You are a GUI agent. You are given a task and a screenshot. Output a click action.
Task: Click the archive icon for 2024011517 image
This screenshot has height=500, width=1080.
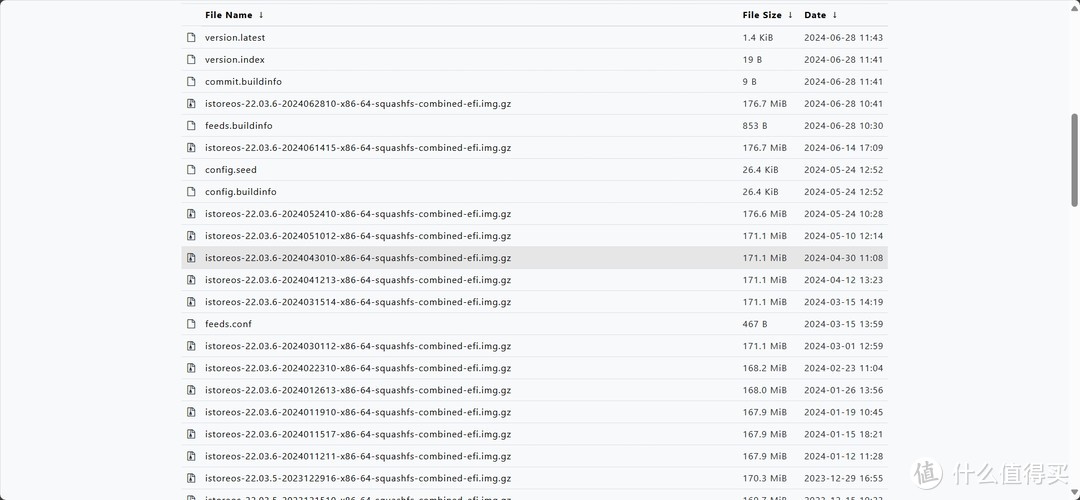(191, 434)
